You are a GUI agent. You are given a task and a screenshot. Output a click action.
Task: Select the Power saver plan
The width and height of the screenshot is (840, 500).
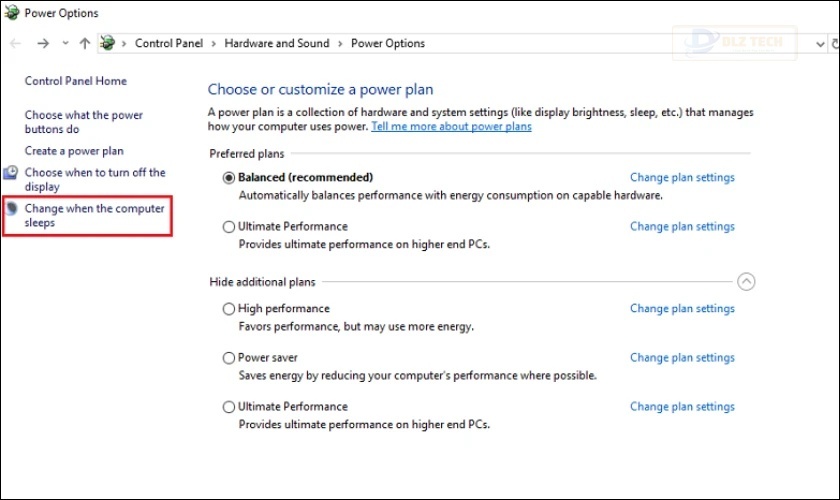[x=229, y=358]
